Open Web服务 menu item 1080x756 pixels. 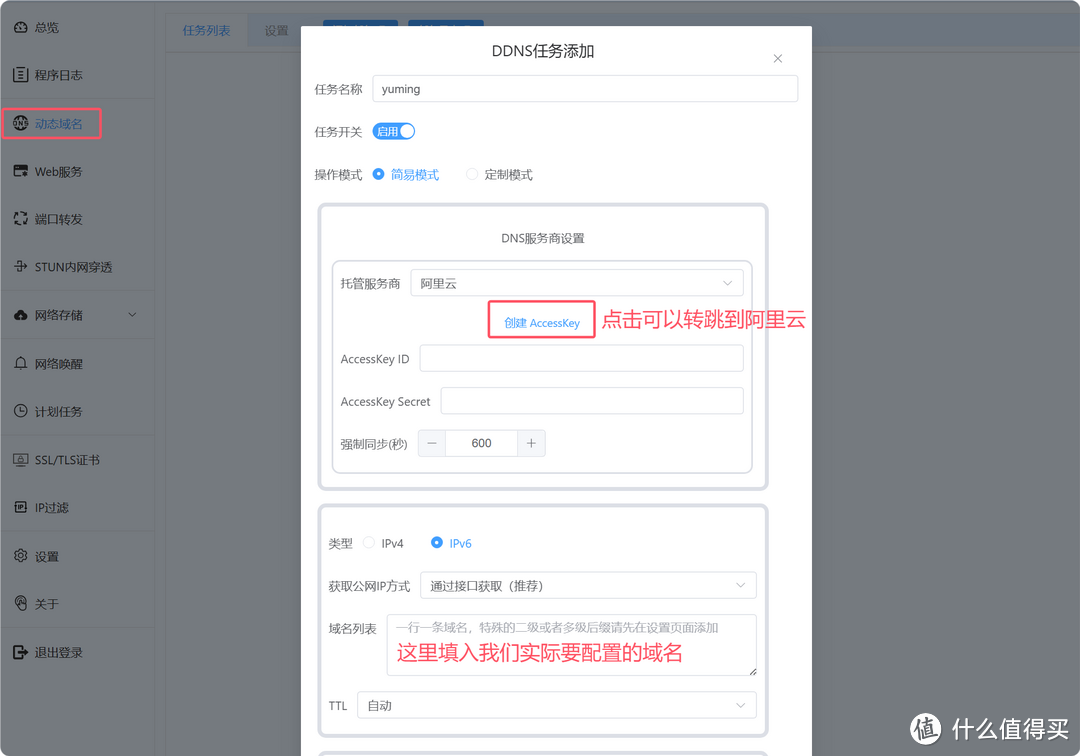[x=77, y=171]
